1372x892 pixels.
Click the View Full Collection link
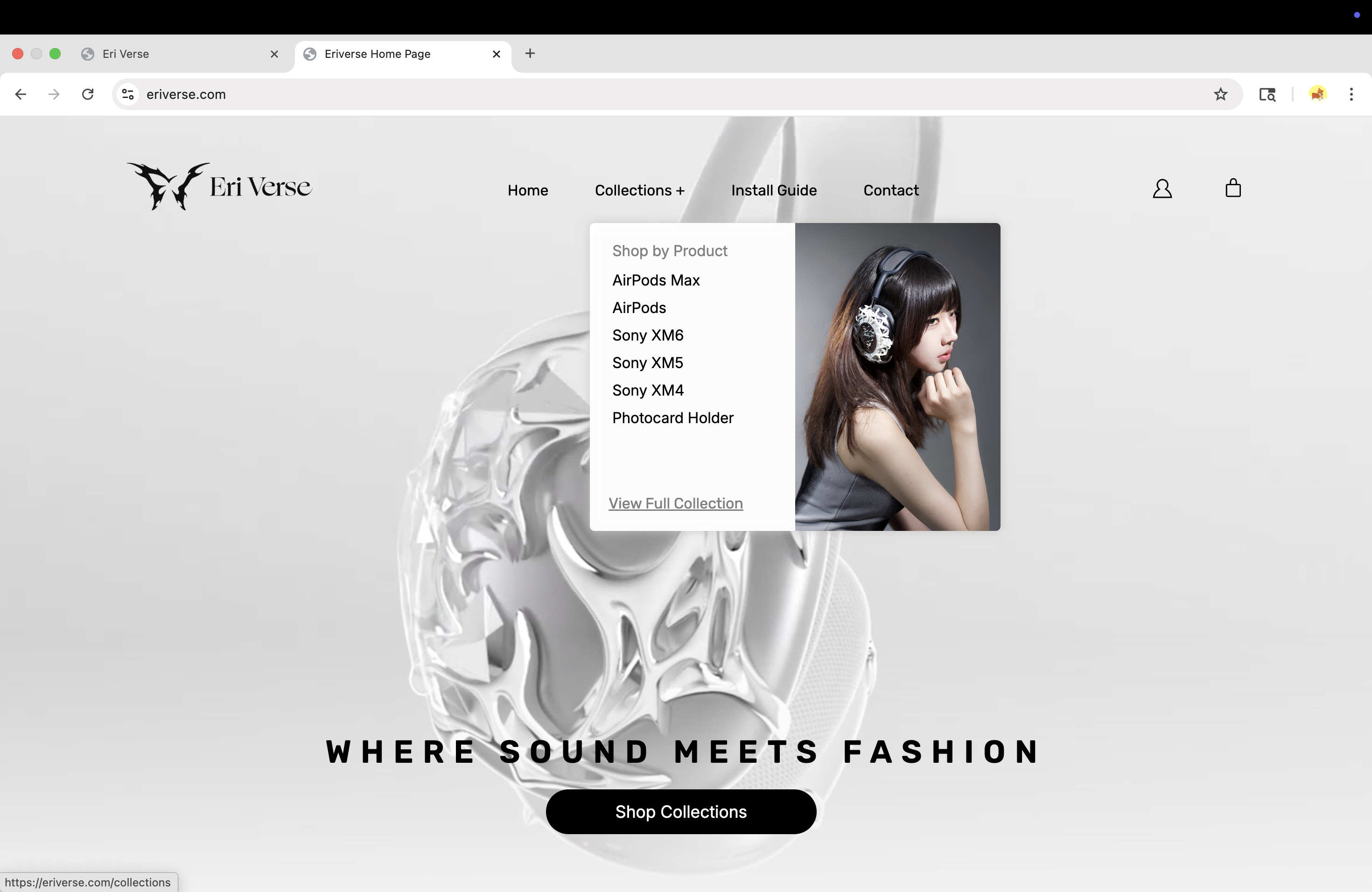[675, 504]
